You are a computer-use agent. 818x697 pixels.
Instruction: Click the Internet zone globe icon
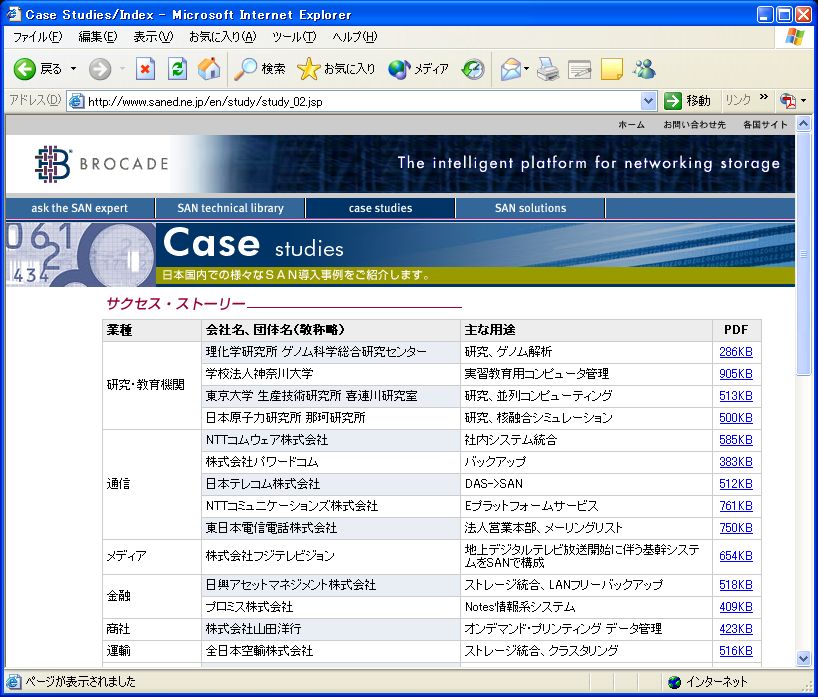pos(675,682)
